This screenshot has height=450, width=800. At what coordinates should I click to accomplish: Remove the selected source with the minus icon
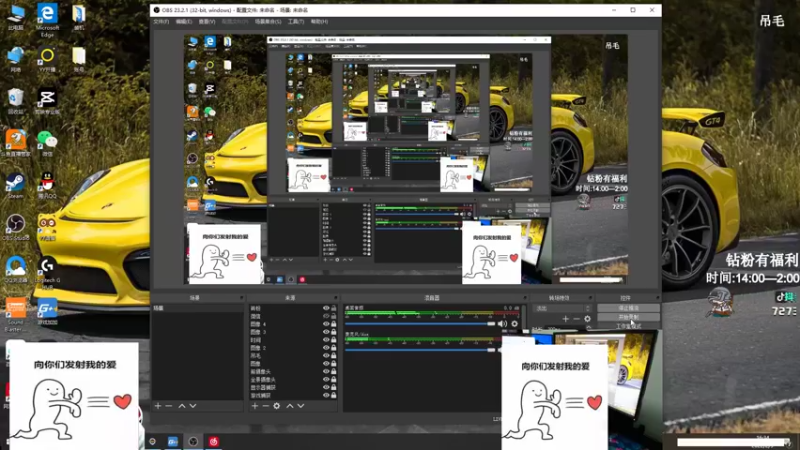[x=265, y=406]
